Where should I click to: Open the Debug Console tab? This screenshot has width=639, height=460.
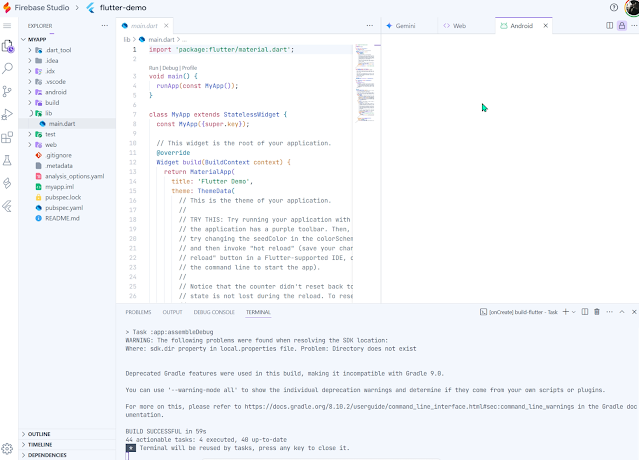214,312
